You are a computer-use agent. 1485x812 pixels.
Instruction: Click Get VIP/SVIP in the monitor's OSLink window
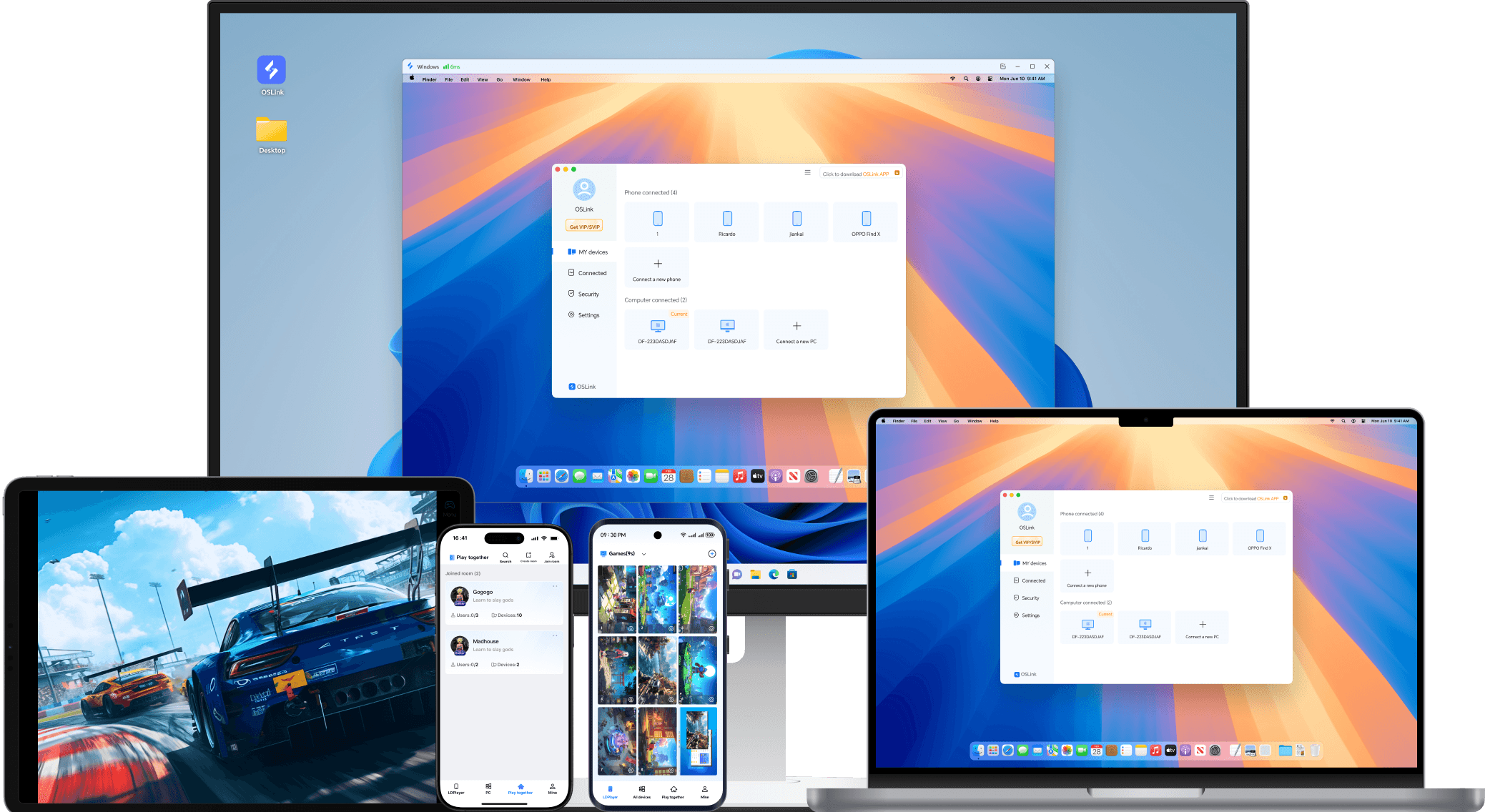point(584,226)
